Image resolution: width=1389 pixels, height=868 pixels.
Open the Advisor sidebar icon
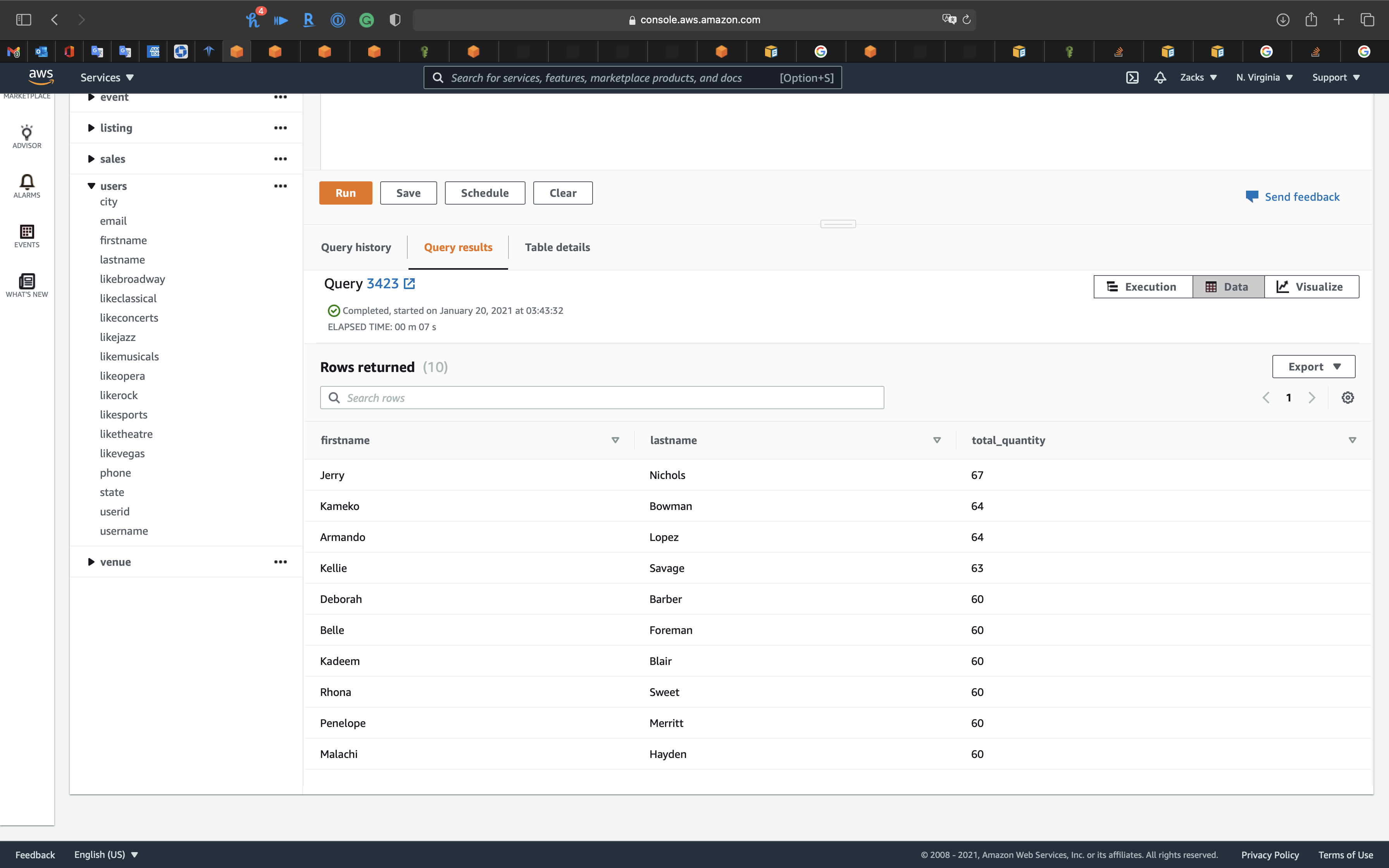pos(26,137)
